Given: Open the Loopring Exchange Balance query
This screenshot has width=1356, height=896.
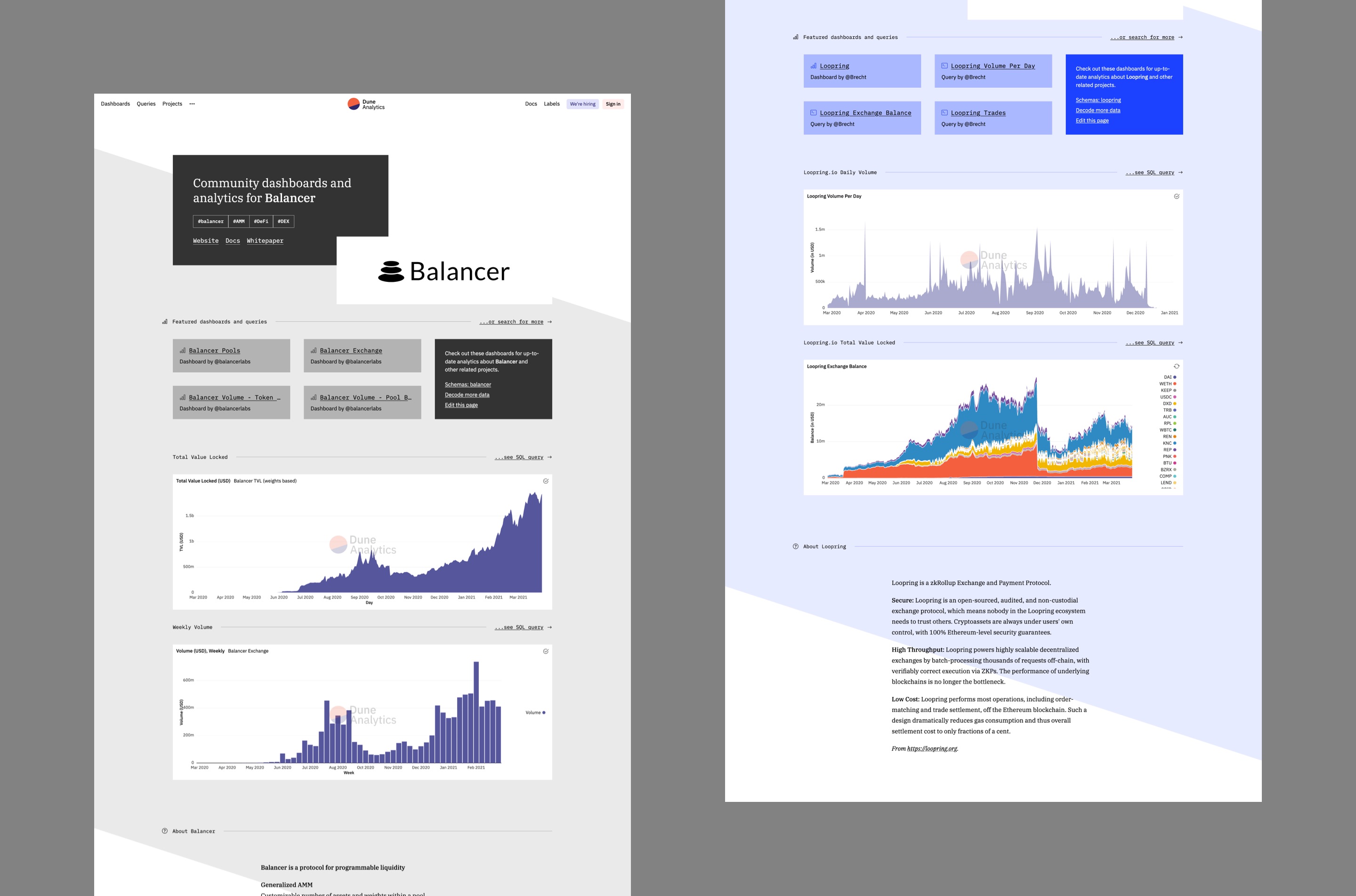Looking at the screenshot, I should point(862,118).
